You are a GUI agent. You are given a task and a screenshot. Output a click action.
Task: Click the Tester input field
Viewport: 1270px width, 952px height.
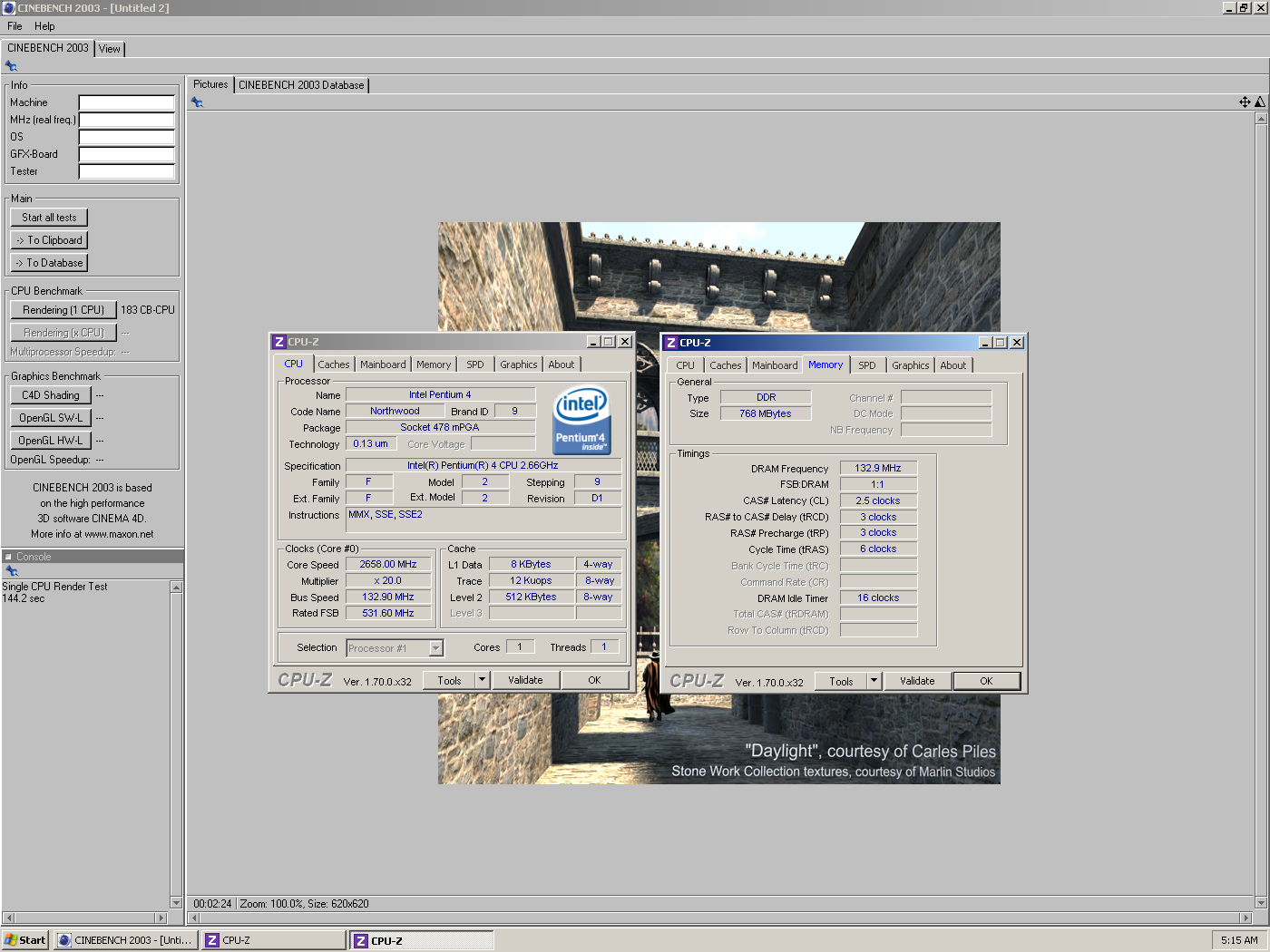[126, 171]
